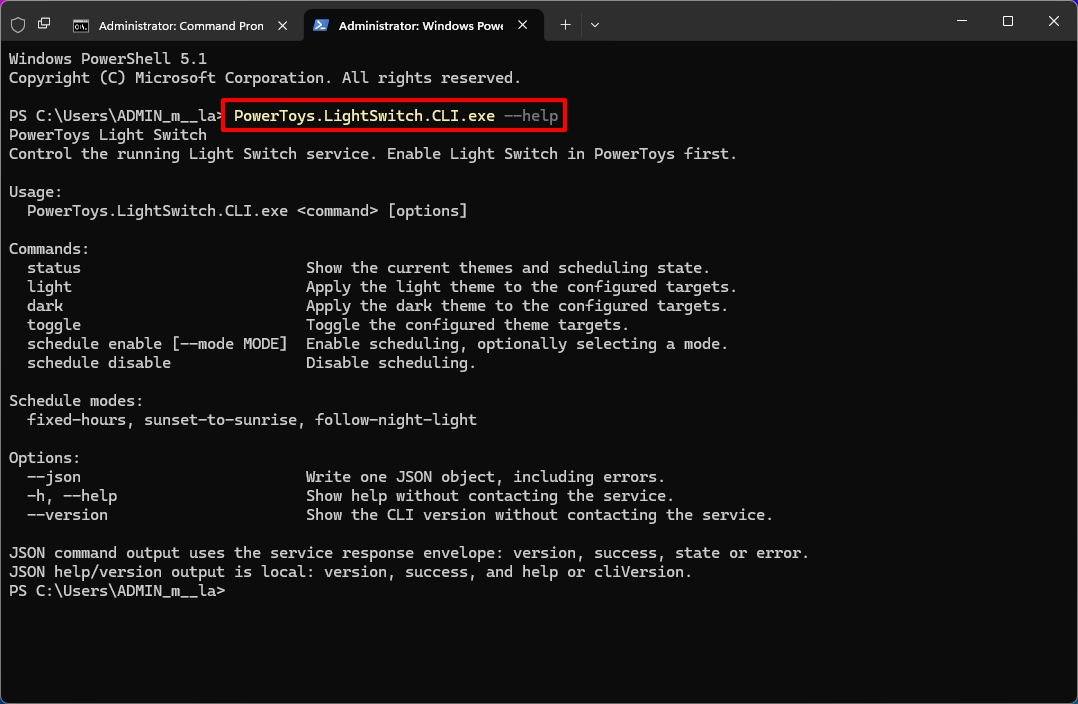Click 'Write one JSON object, including errors.'
Viewport: 1078px width, 704px height.
pos(485,477)
